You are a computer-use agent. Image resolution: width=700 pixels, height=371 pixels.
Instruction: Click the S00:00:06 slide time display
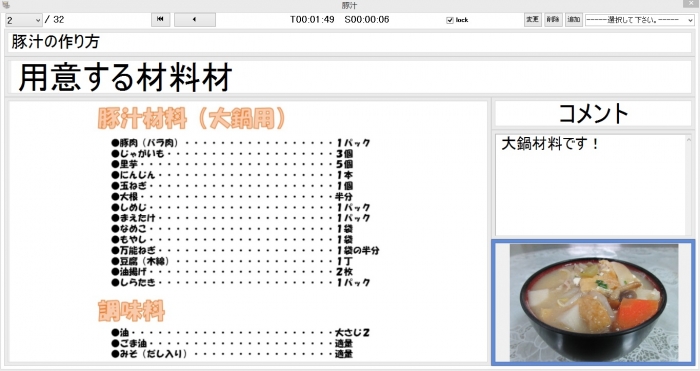point(367,20)
